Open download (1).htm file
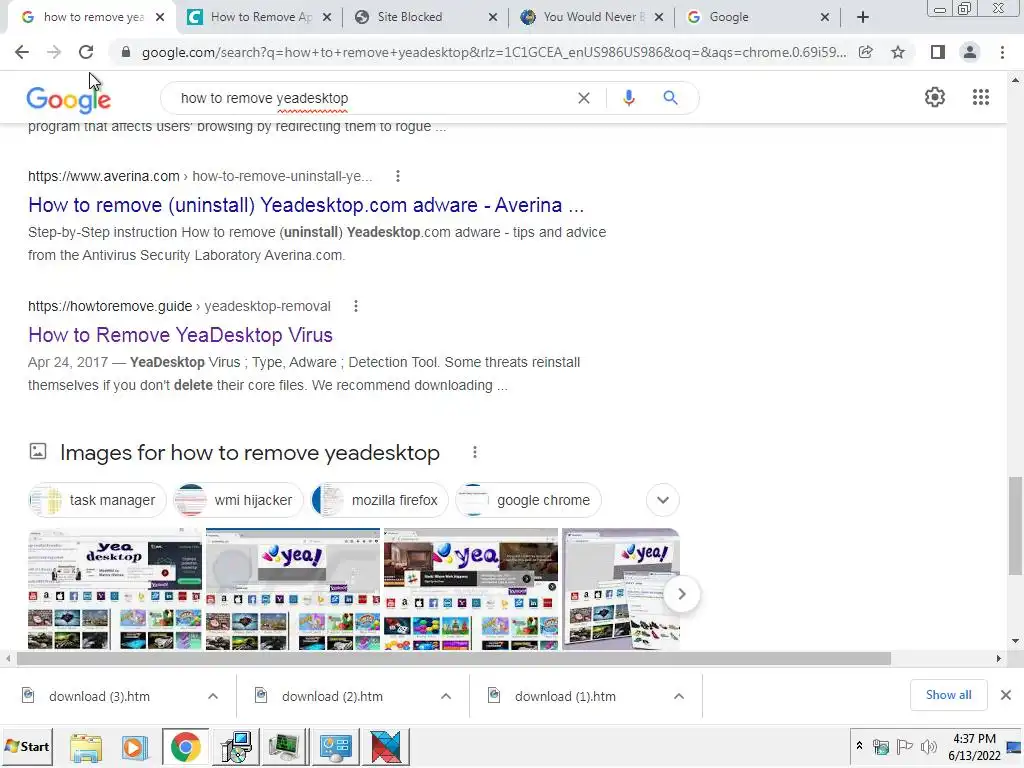The width and height of the screenshot is (1024, 768). (566, 696)
